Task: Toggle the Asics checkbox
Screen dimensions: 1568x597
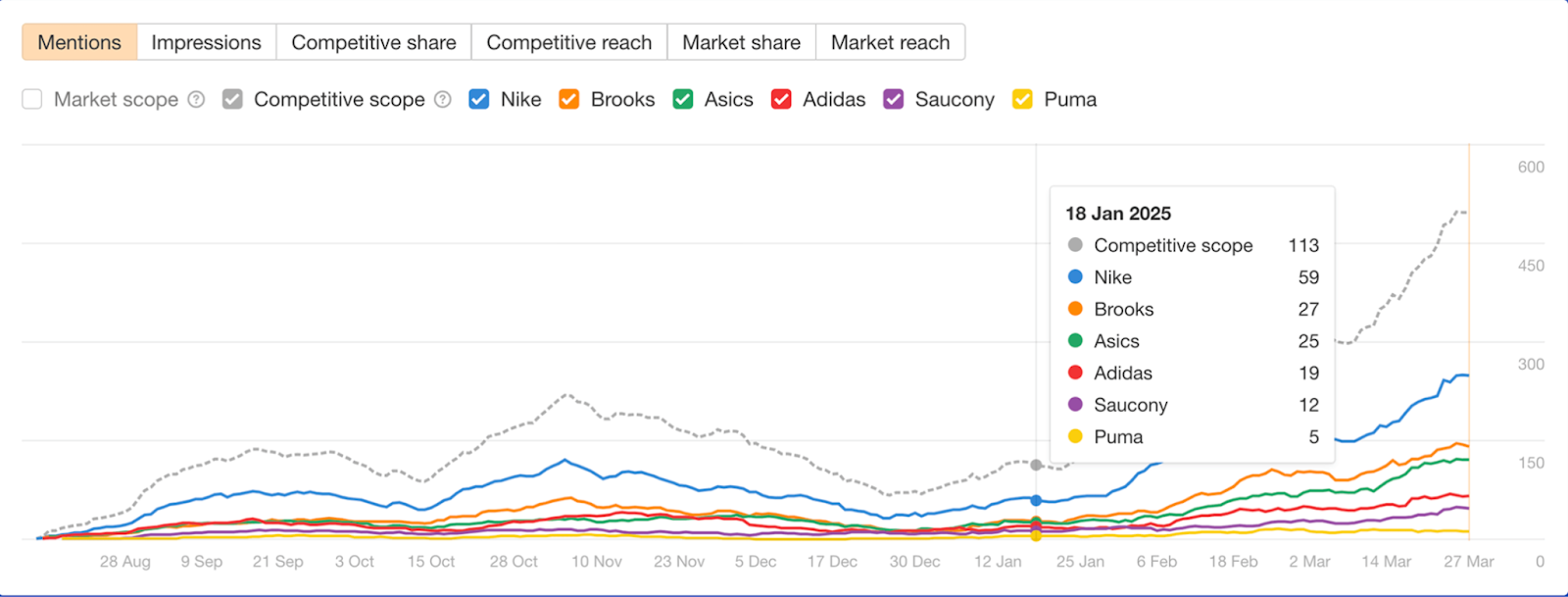Action: (x=683, y=99)
